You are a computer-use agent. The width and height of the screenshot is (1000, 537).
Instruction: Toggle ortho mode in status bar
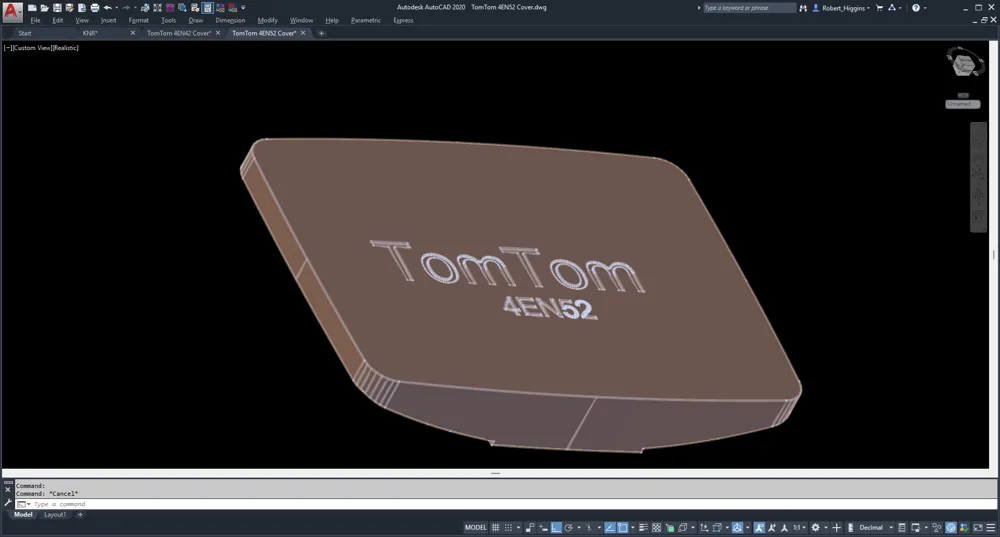(x=555, y=527)
